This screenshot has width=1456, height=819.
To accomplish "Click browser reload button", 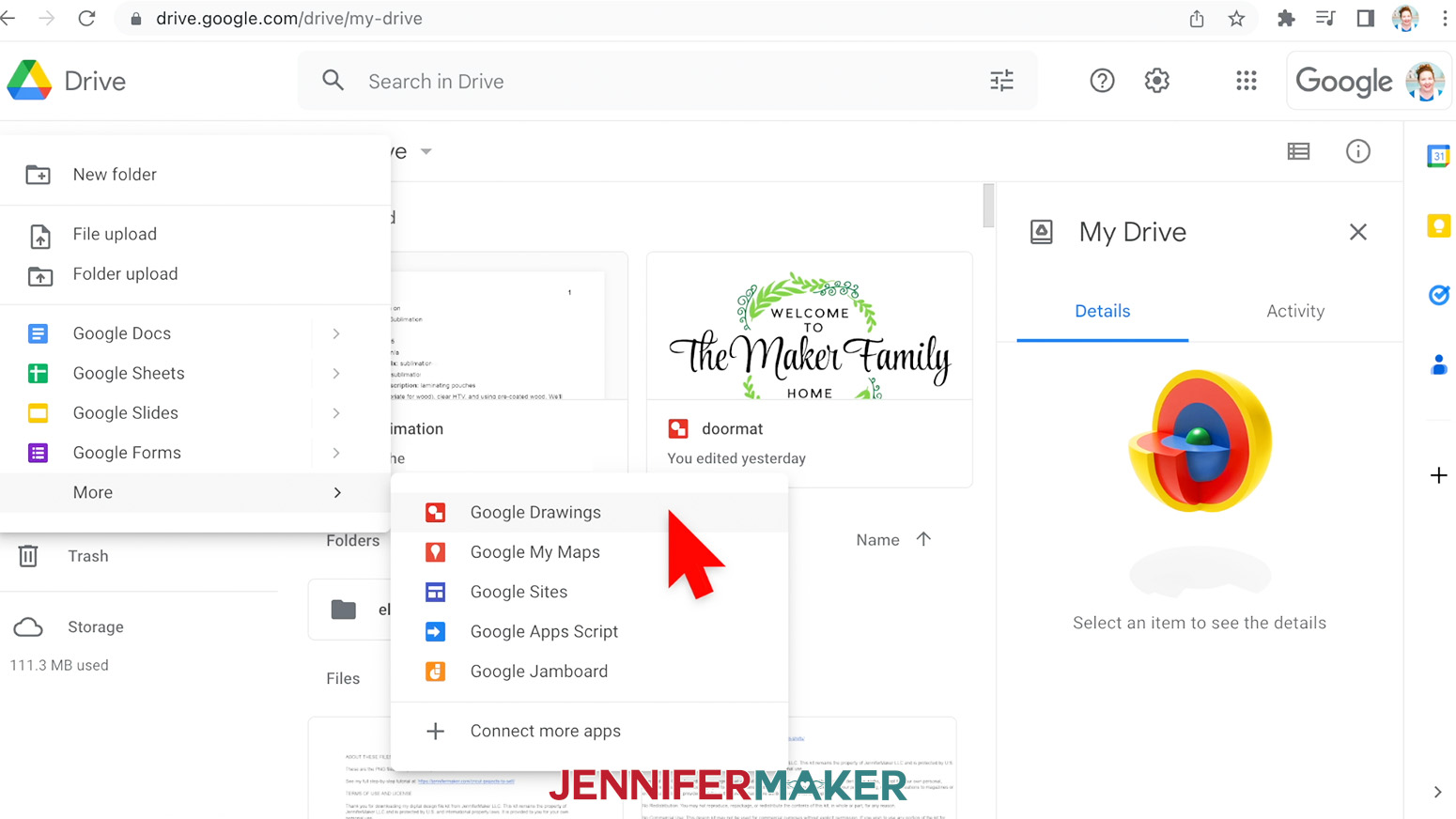I will point(86,19).
